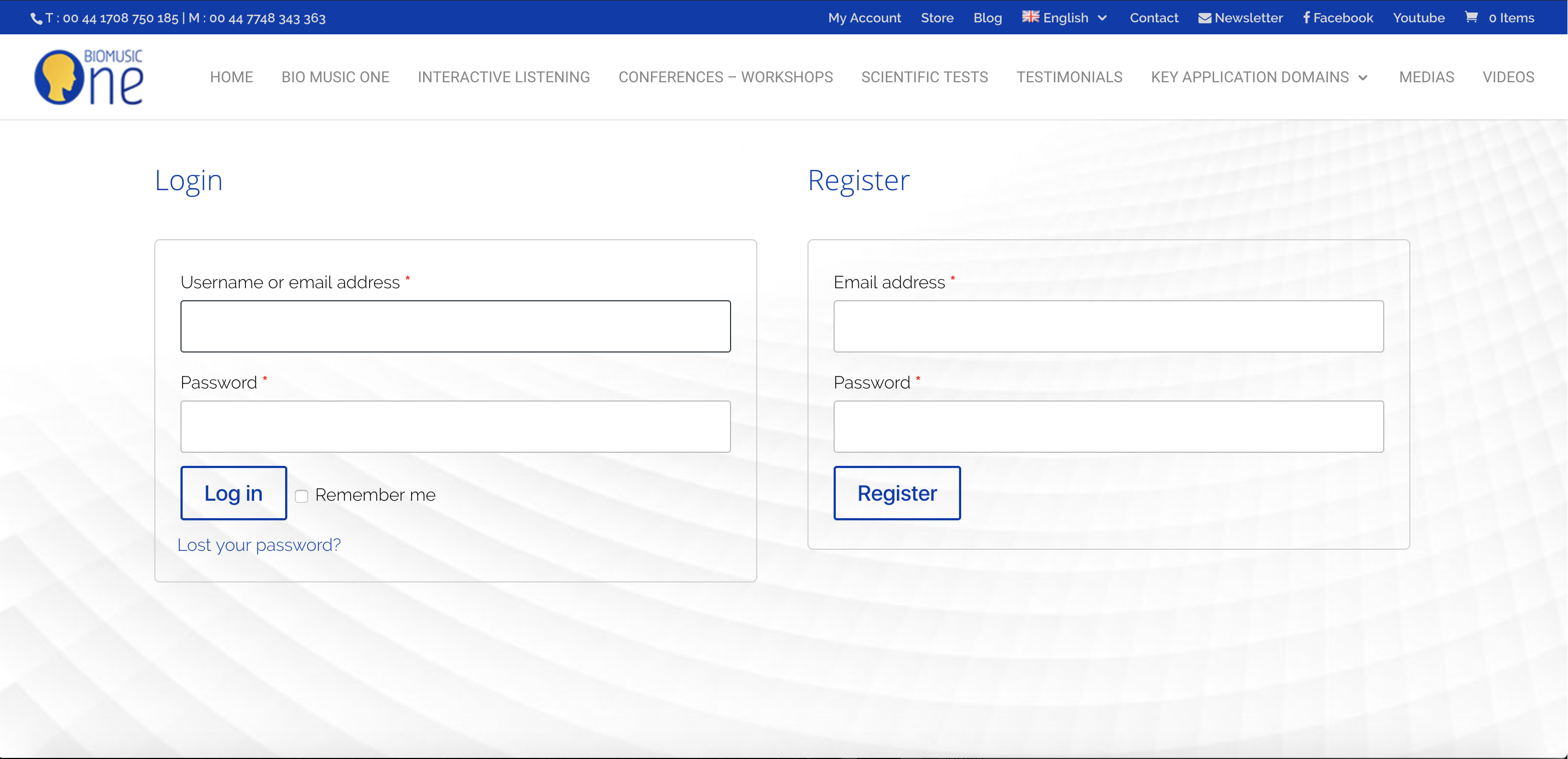This screenshot has width=1568, height=759.
Task: Open the Contact link
Action: coord(1154,17)
